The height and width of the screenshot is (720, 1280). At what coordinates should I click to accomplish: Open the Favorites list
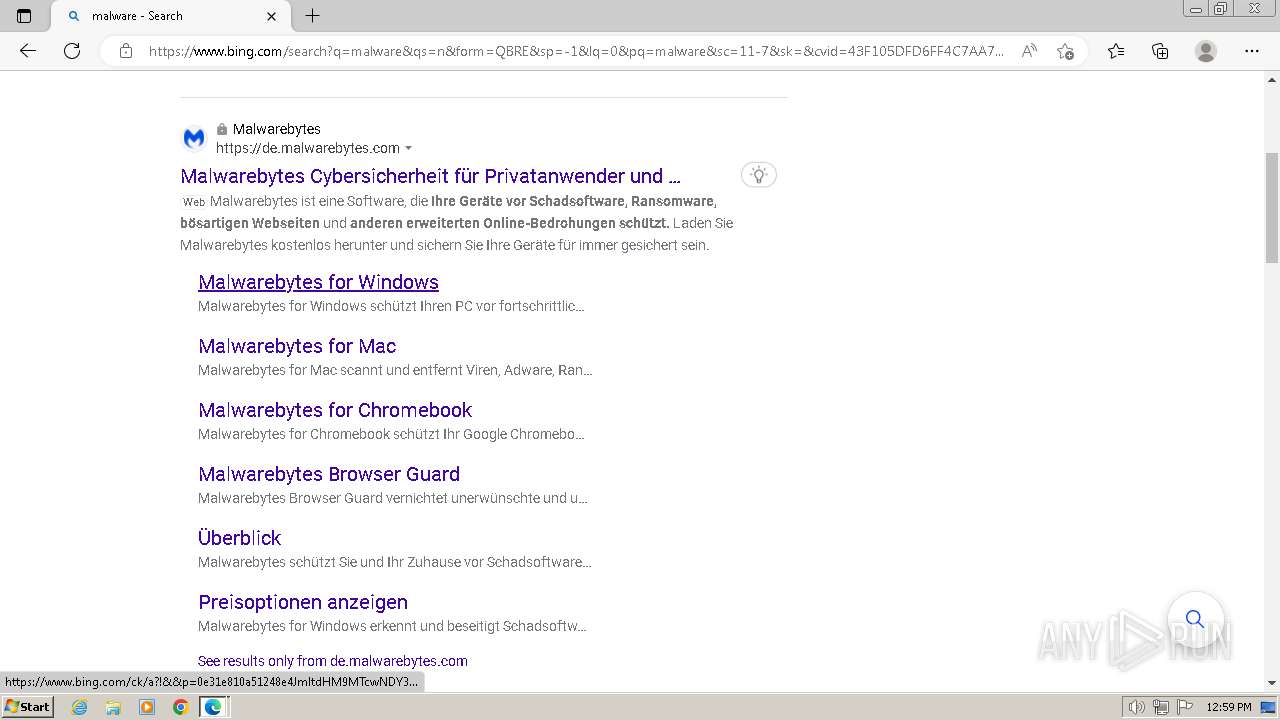[x=1116, y=51]
